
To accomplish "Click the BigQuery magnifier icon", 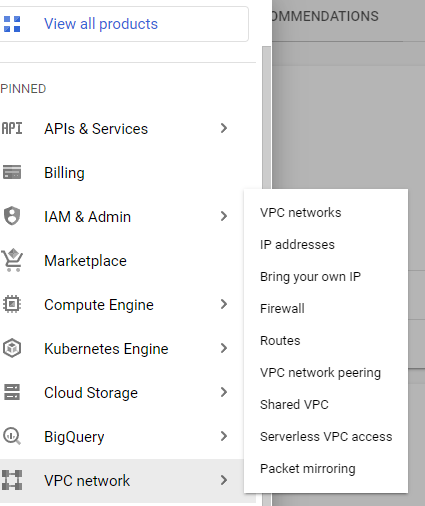I will (x=12, y=436).
